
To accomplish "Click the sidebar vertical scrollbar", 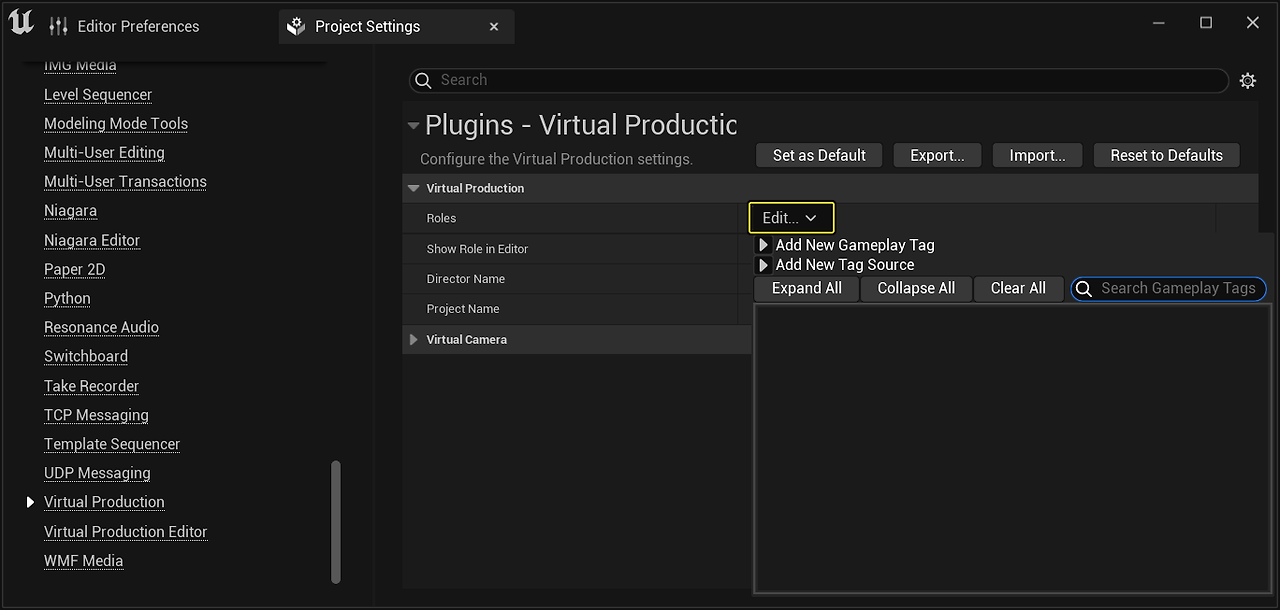I will pos(336,521).
